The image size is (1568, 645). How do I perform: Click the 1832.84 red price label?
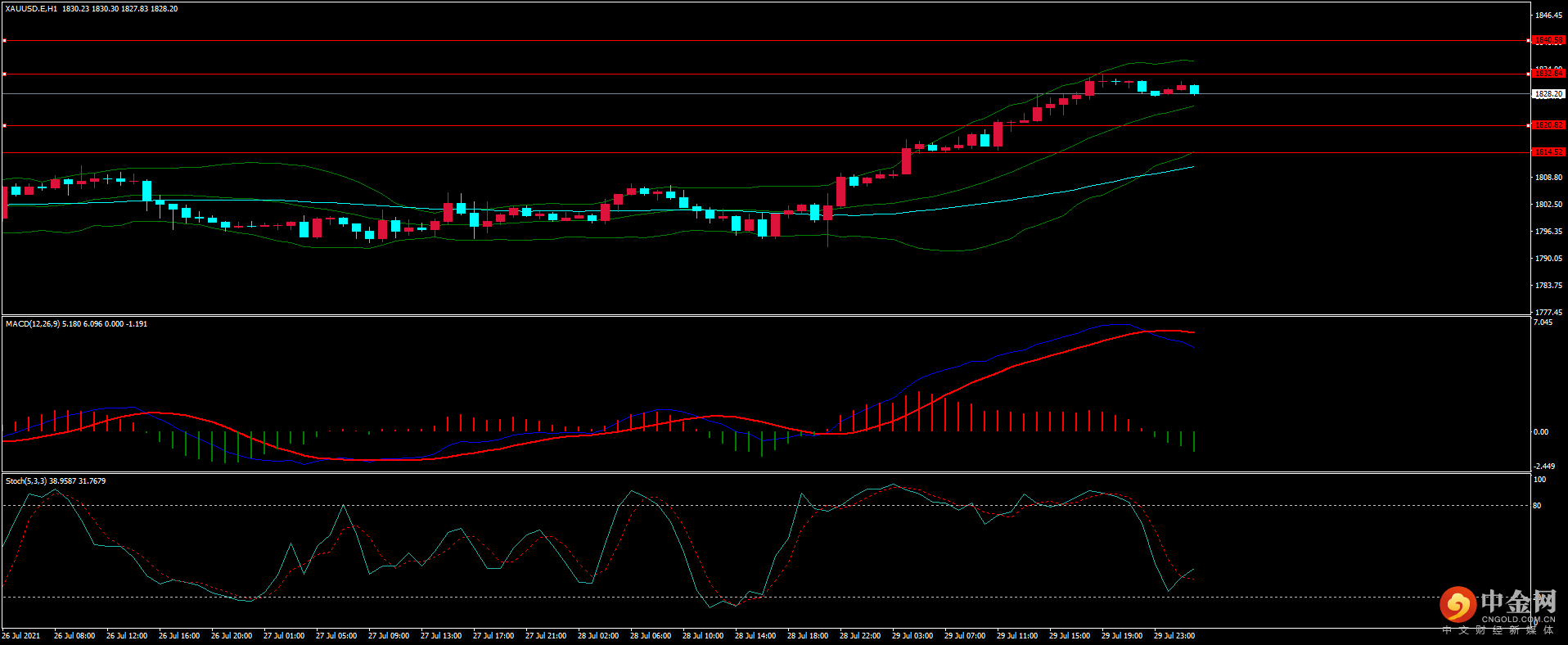(x=1548, y=74)
